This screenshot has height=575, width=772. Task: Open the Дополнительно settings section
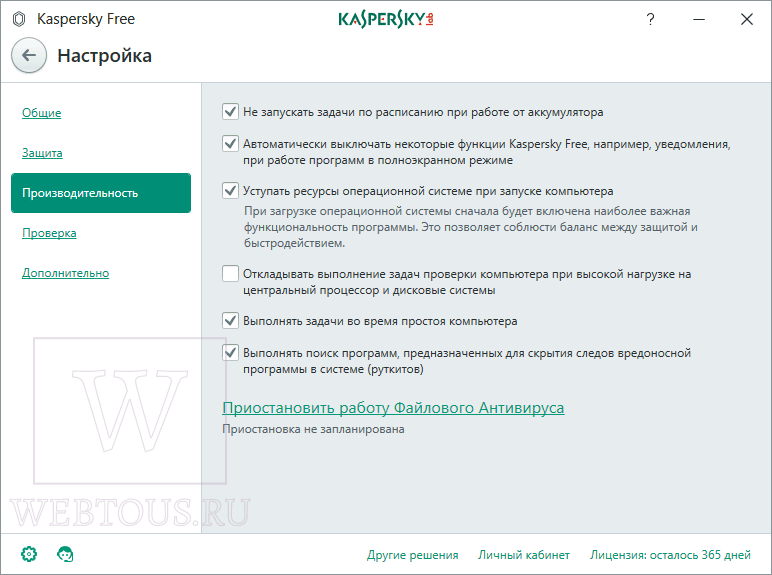(x=65, y=273)
